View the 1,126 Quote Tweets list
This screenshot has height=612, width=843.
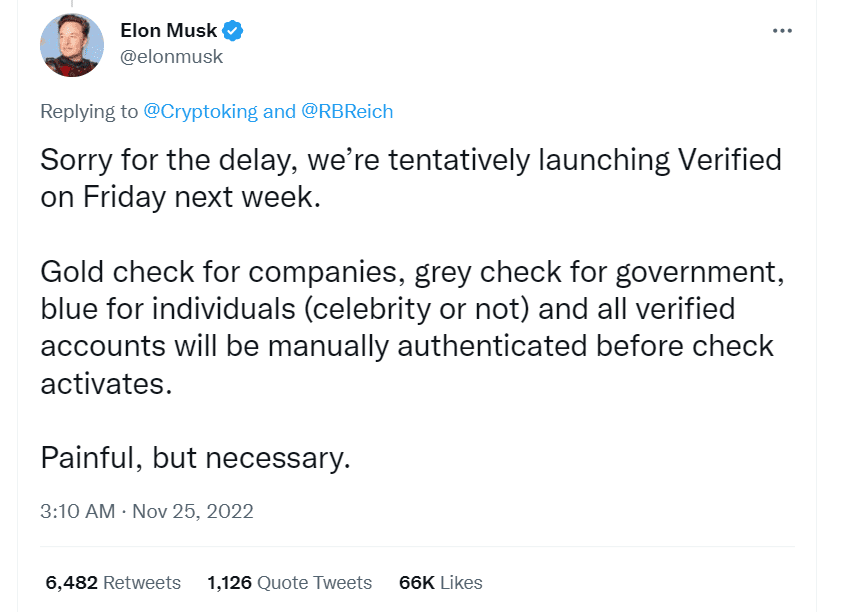pyautogui.click(x=290, y=582)
